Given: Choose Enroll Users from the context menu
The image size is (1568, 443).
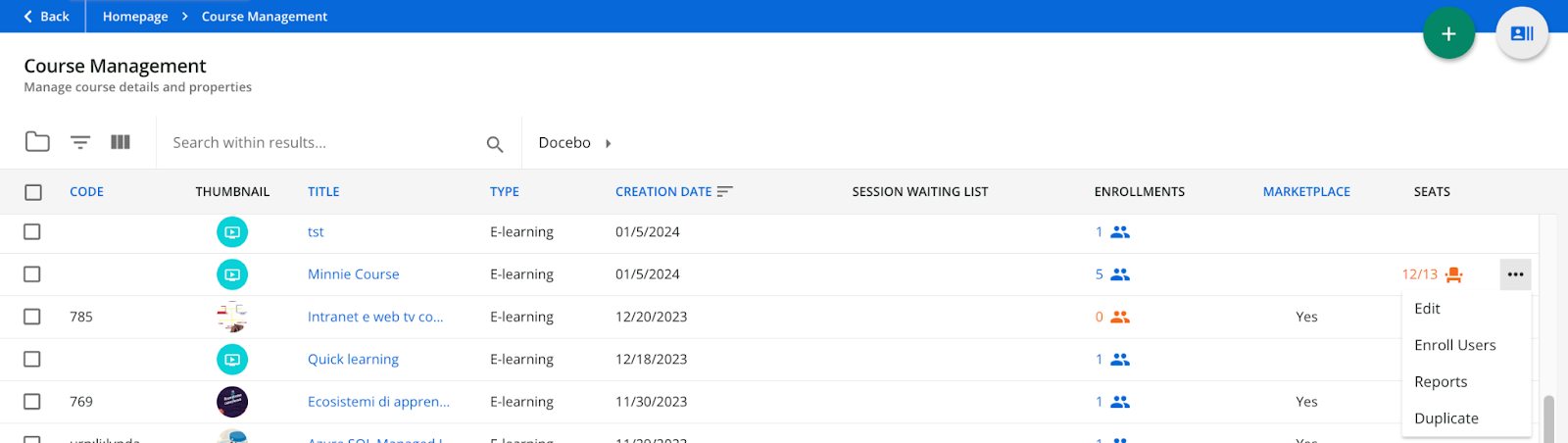Looking at the screenshot, I should pos(1454,345).
